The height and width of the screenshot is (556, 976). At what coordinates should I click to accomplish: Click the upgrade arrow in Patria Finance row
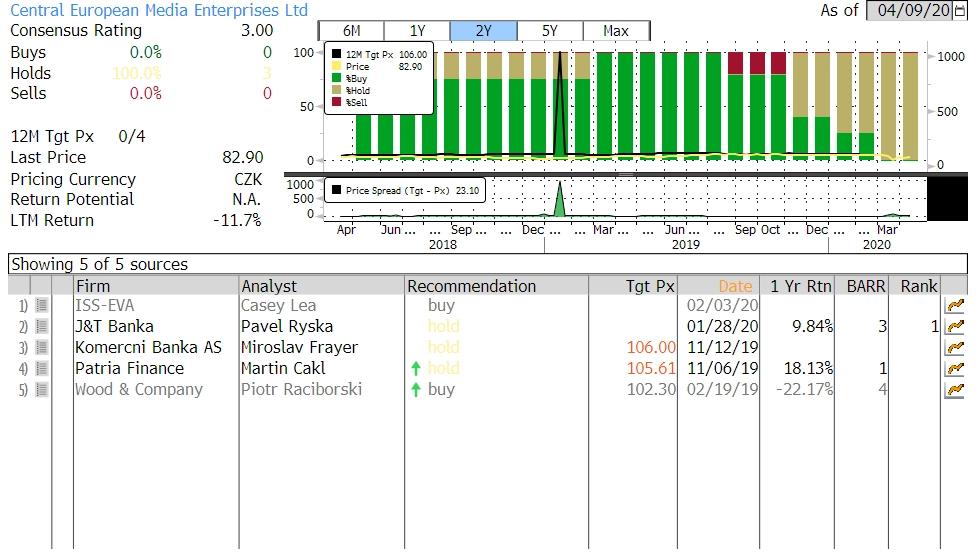tap(416, 369)
